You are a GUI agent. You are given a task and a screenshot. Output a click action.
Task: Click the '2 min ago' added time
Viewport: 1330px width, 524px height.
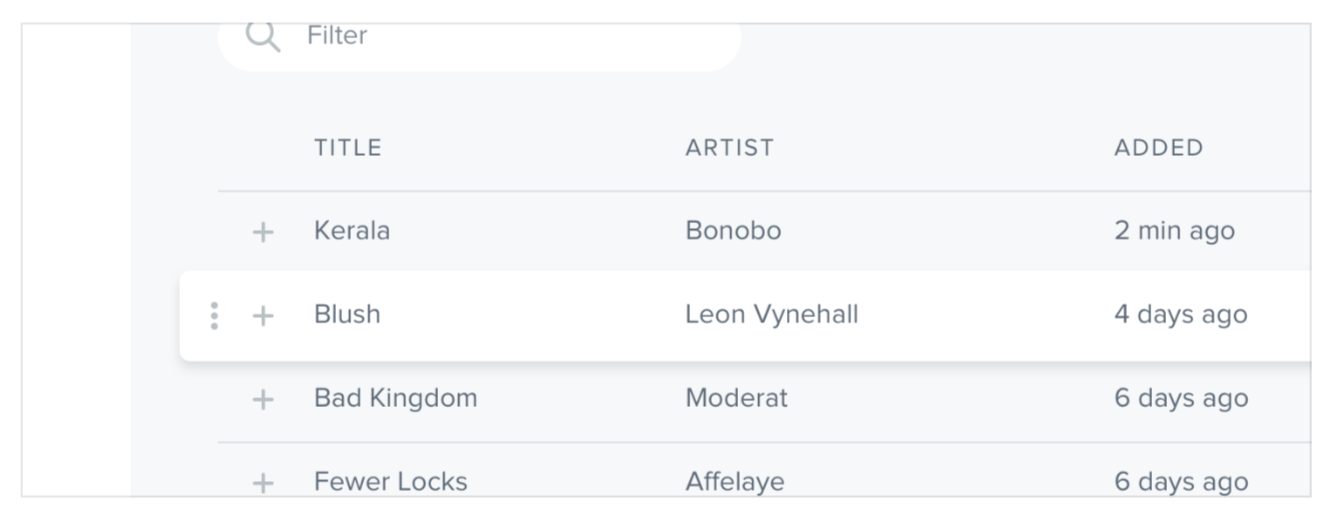(x=1174, y=231)
